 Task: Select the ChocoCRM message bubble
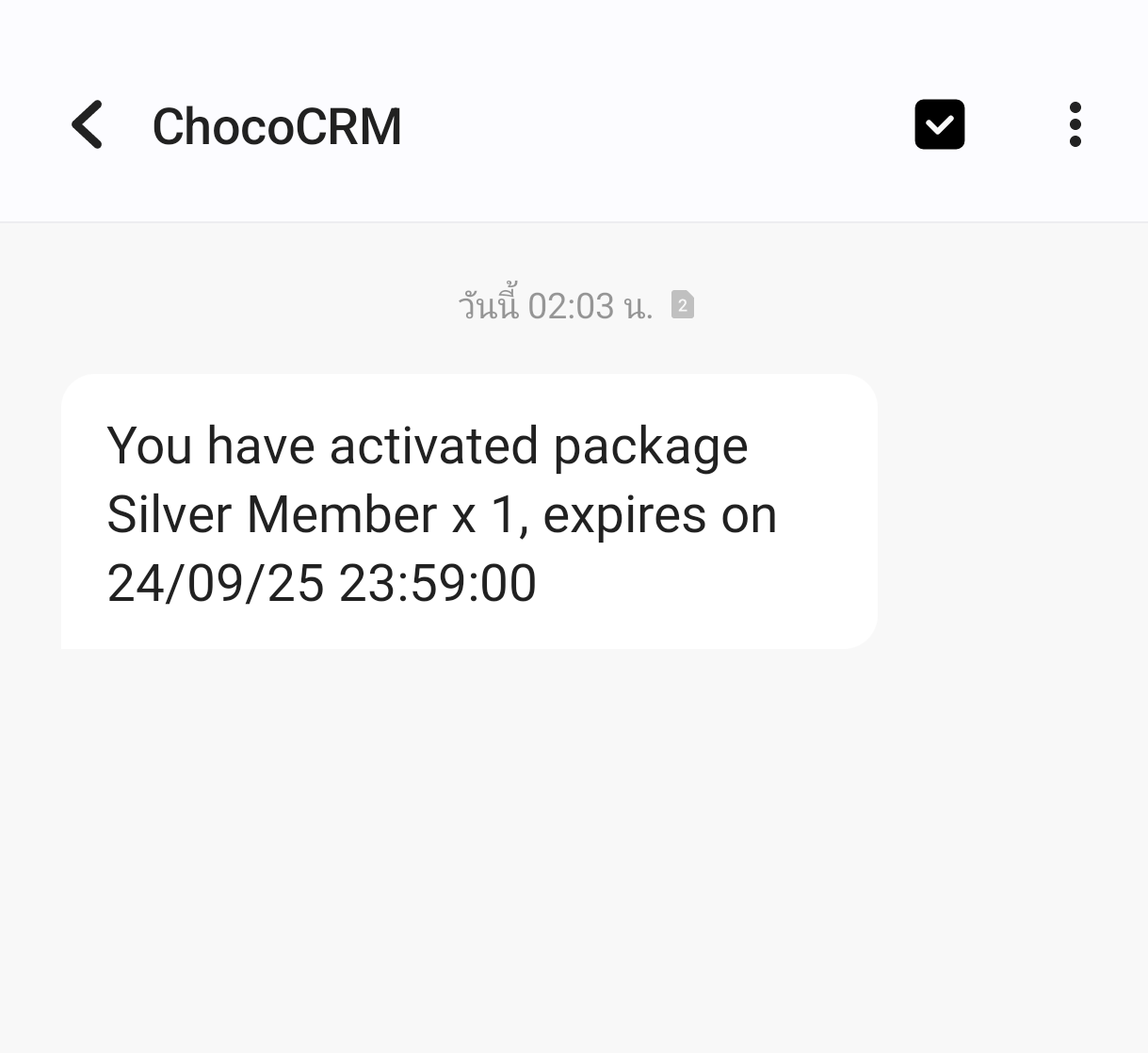click(469, 511)
